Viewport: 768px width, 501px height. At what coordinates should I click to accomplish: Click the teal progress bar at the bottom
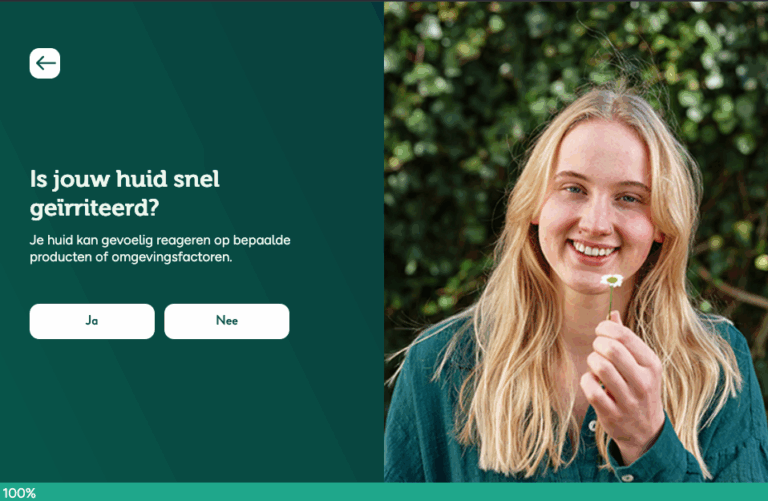click(x=384, y=492)
